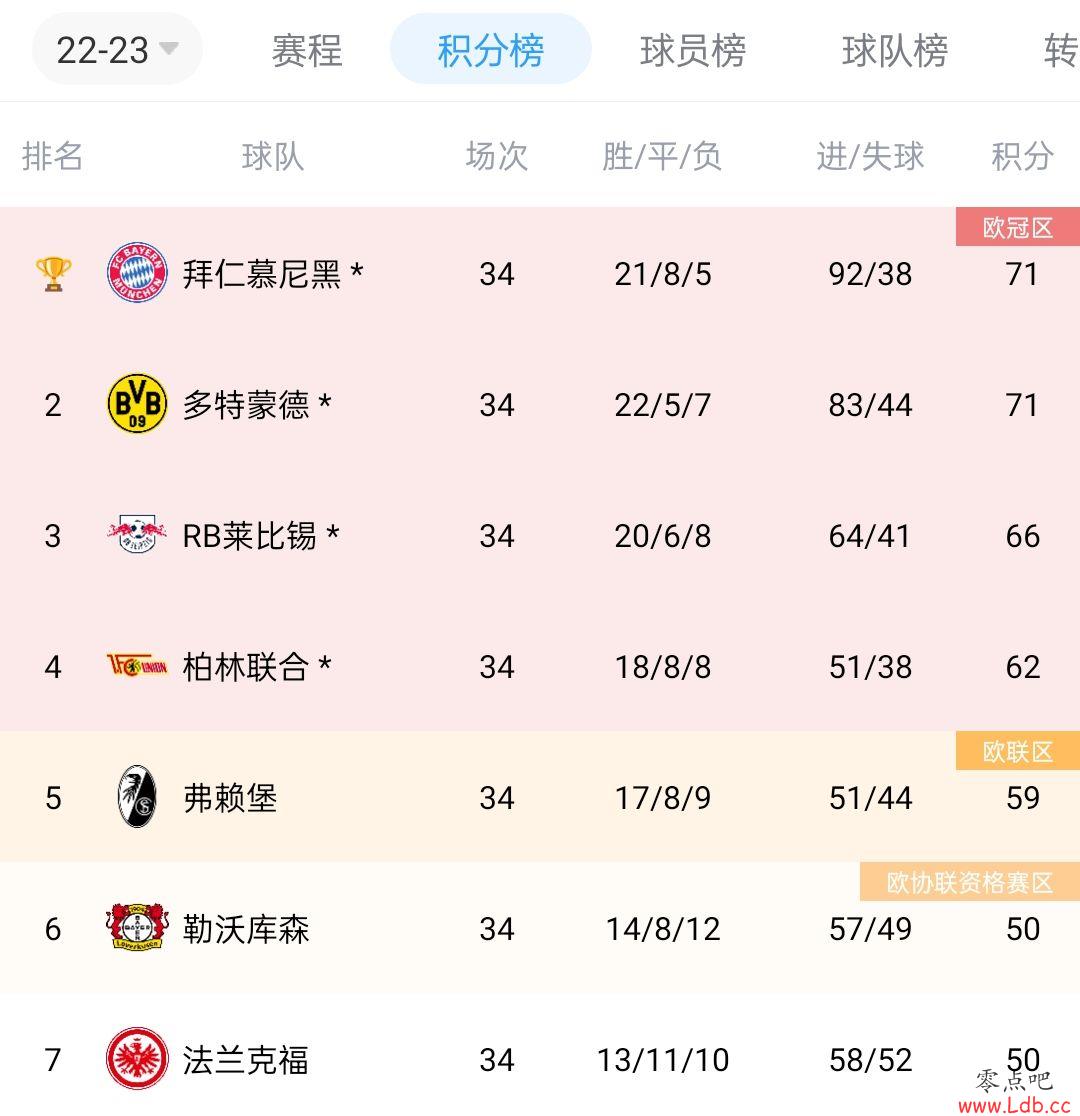Open the 22-23 season dropdown
This screenshot has height=1116, width=1080.
[x=117, y=49]
